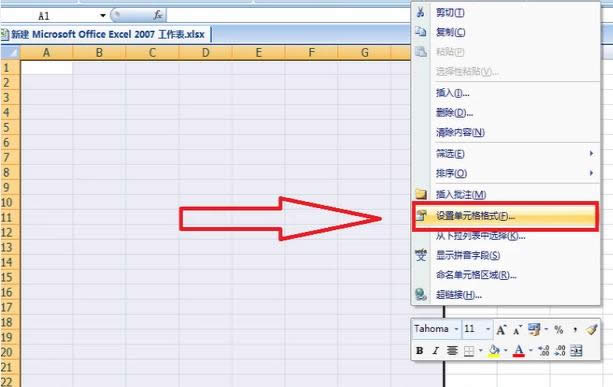The width and height of the screenshot is (613, 387).
Task: Open the accounting format dropdown arrow
Action: coord(546,330)
